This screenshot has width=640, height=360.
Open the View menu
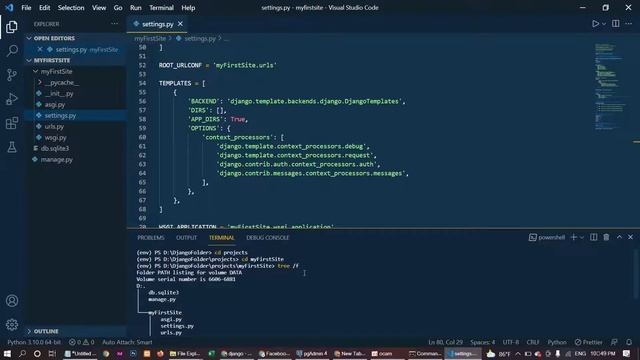(99, 8)
